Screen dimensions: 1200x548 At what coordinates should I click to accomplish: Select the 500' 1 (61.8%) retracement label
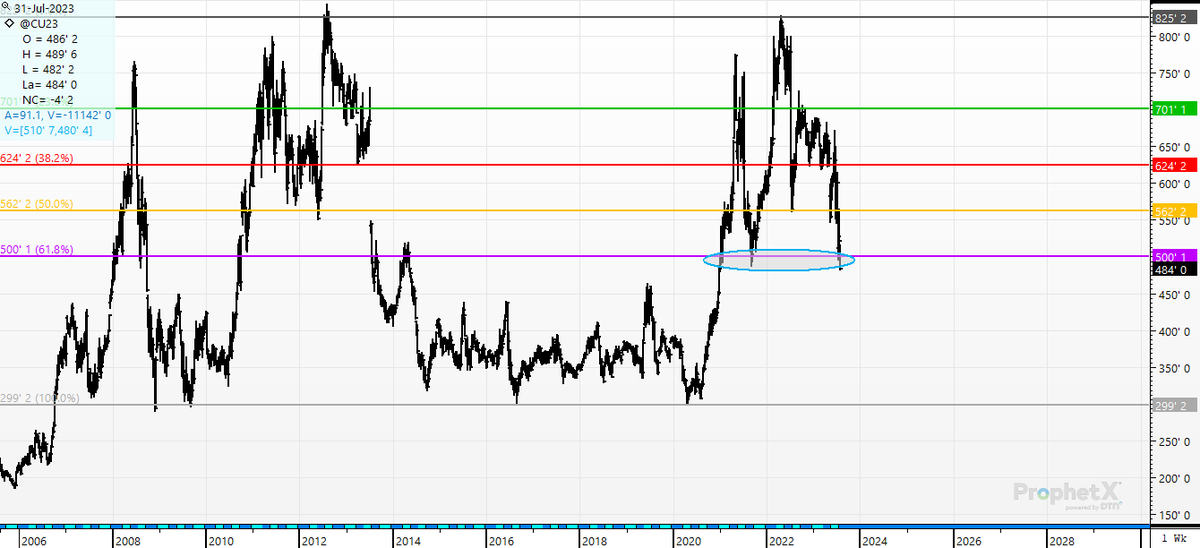click(37, 250)
